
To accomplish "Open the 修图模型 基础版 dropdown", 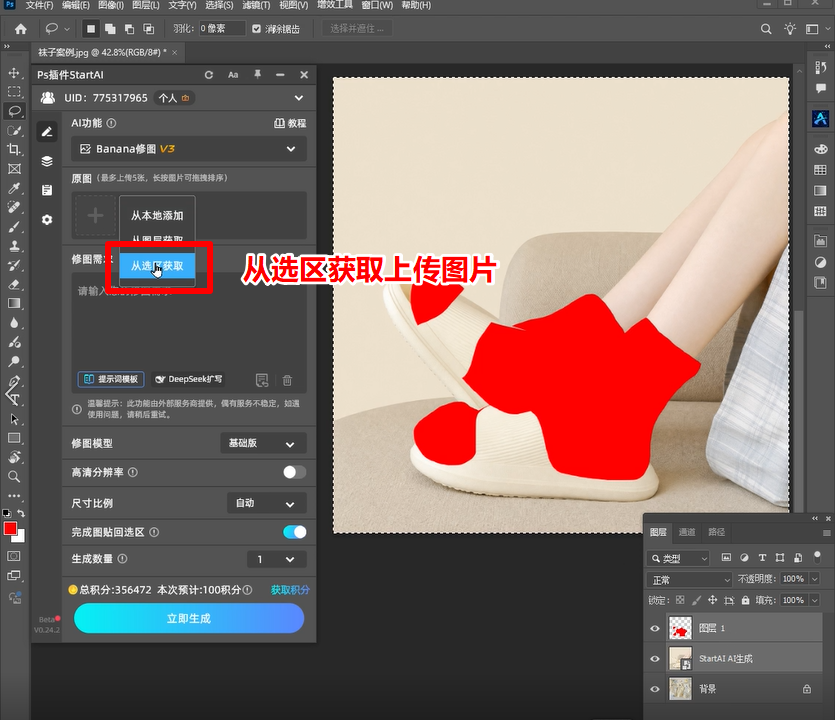I will (x=264, y=443).
